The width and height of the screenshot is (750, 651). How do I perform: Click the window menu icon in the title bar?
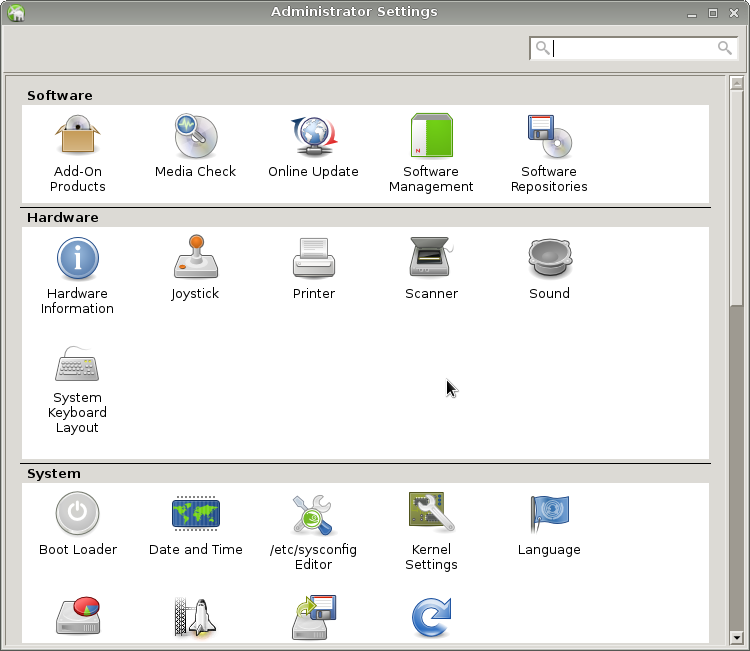[x=16, y=12]
